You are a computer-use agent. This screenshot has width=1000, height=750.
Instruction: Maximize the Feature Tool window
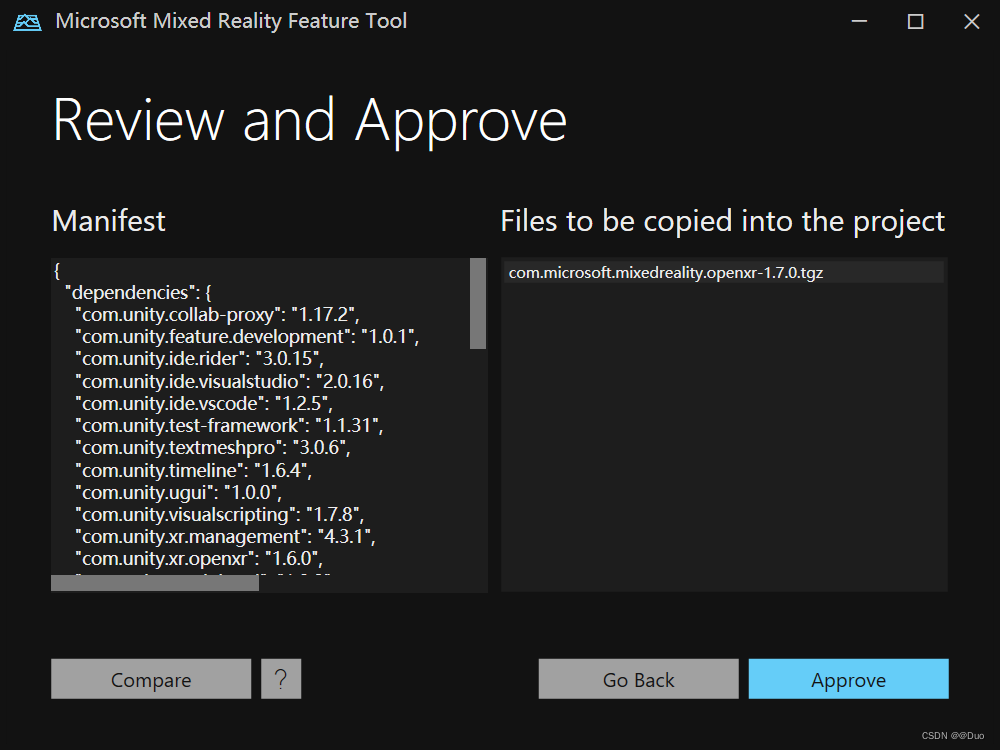tap(915, 22)
